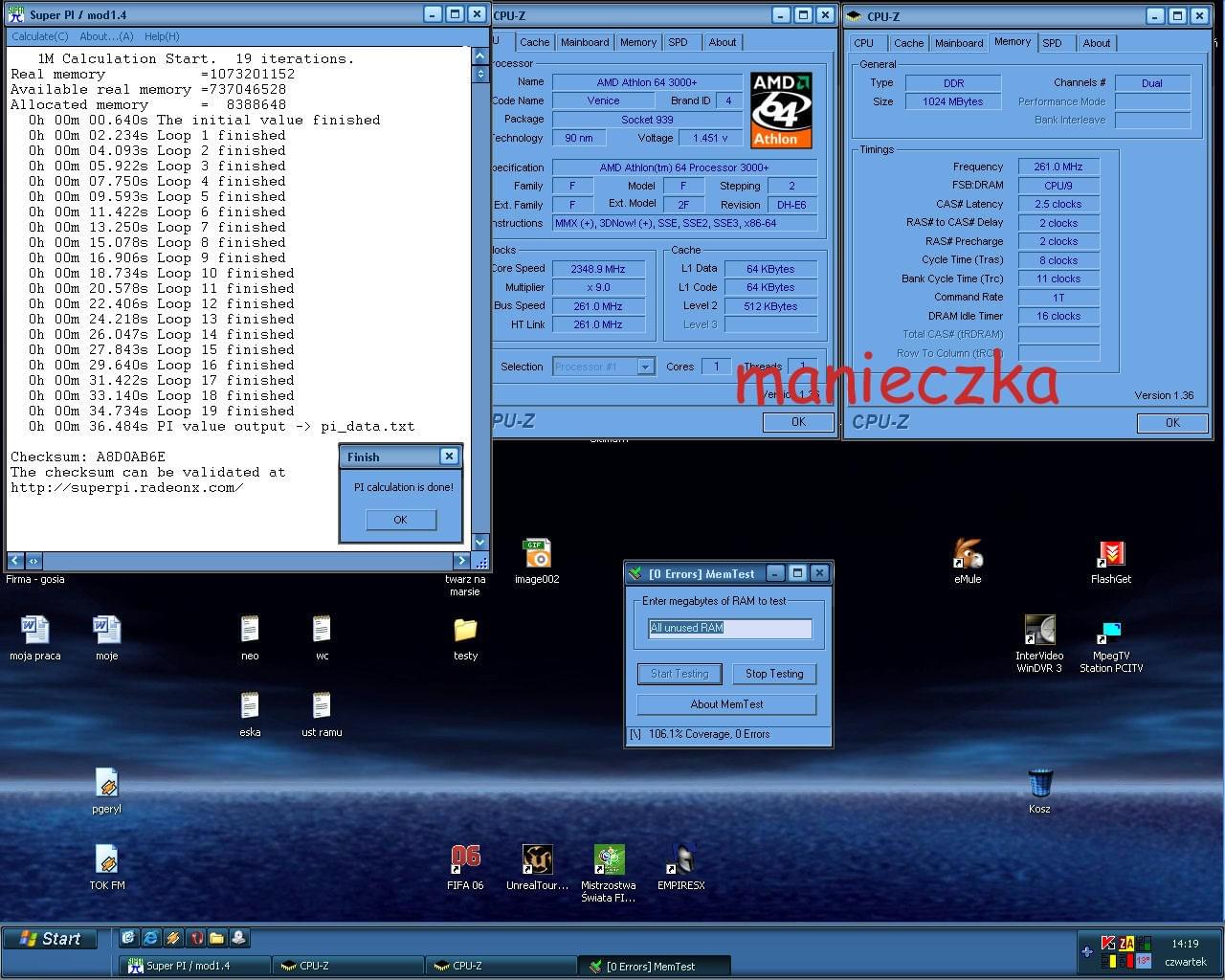Viewport: 1225px width, 980px height.
Task: Click Super PI scroll up arrow
Action: pyautogui.click(x=480, y=56)
